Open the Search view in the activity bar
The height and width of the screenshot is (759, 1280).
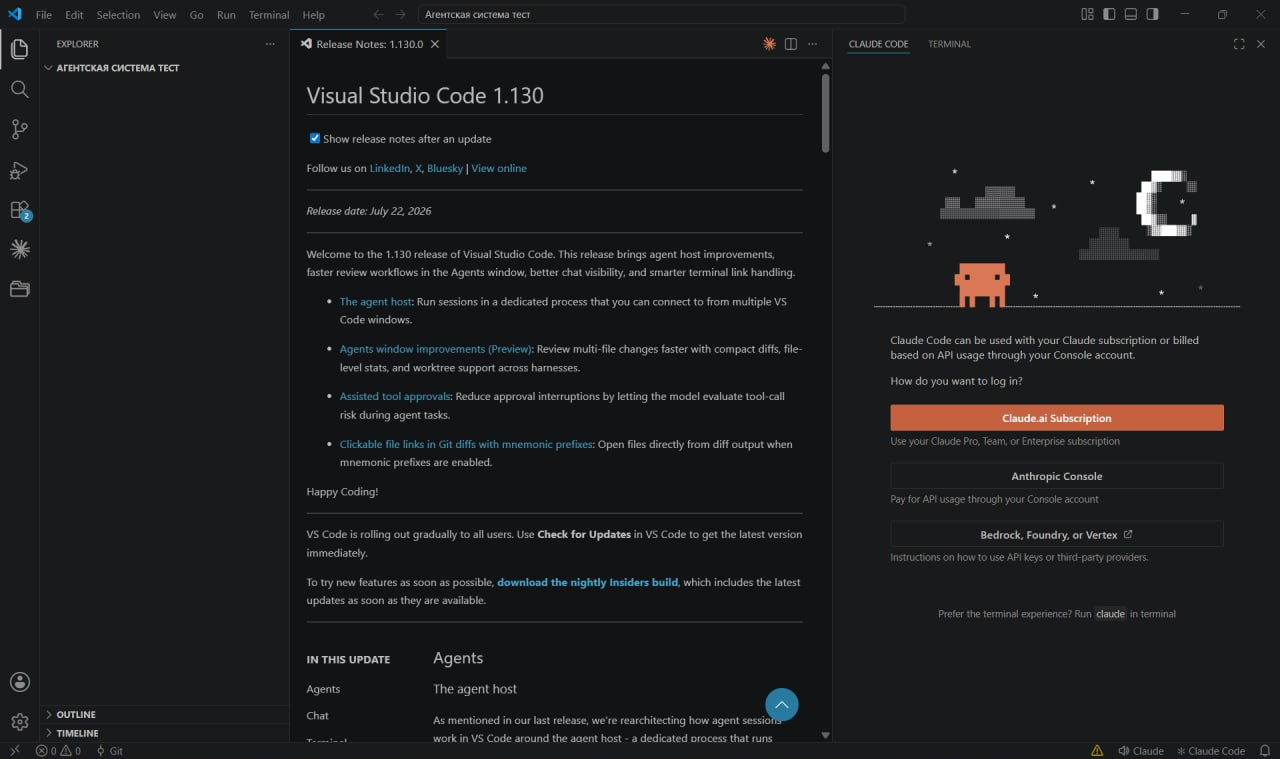pos(19,89)
